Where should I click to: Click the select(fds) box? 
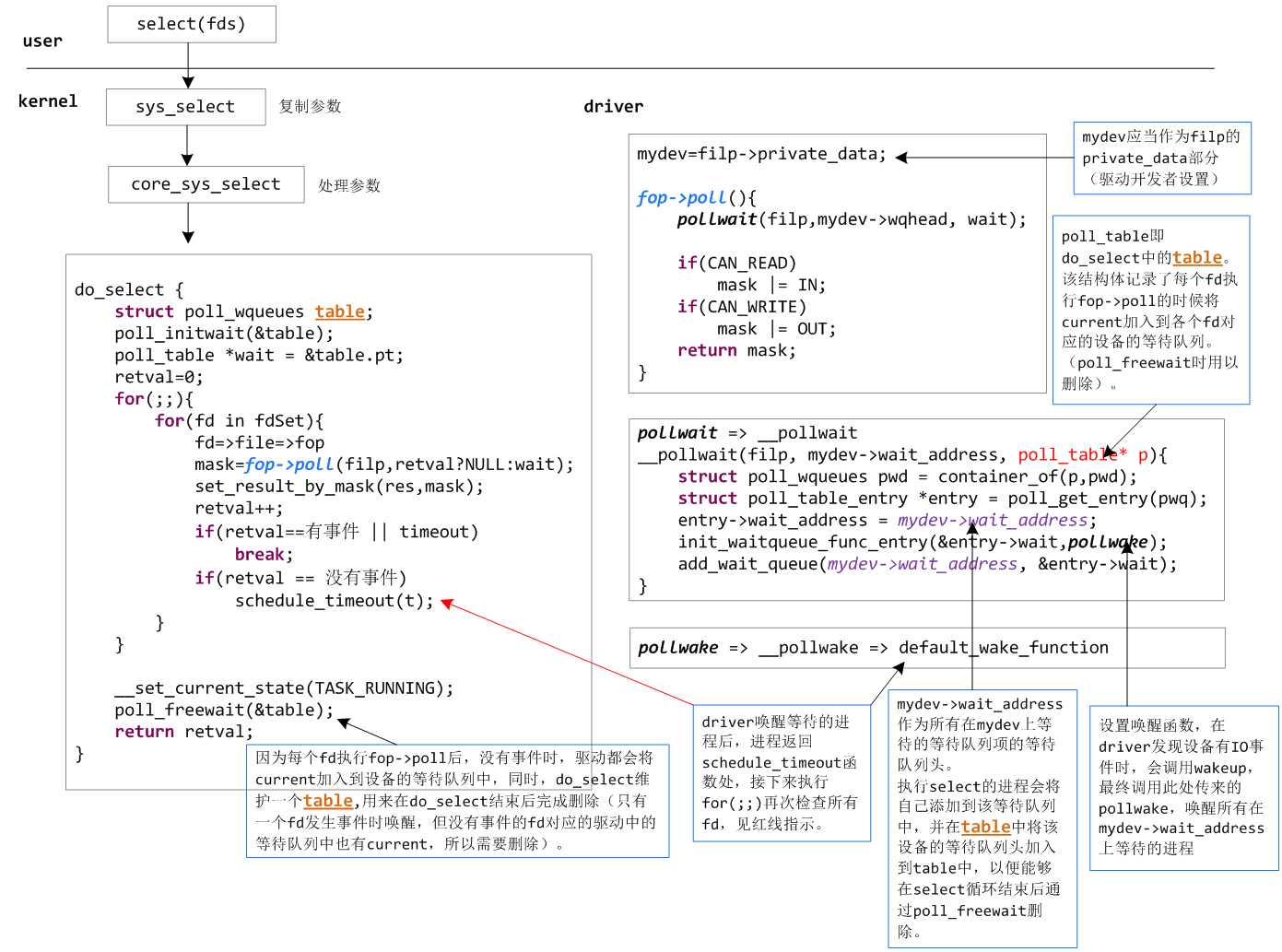(192, 24)
